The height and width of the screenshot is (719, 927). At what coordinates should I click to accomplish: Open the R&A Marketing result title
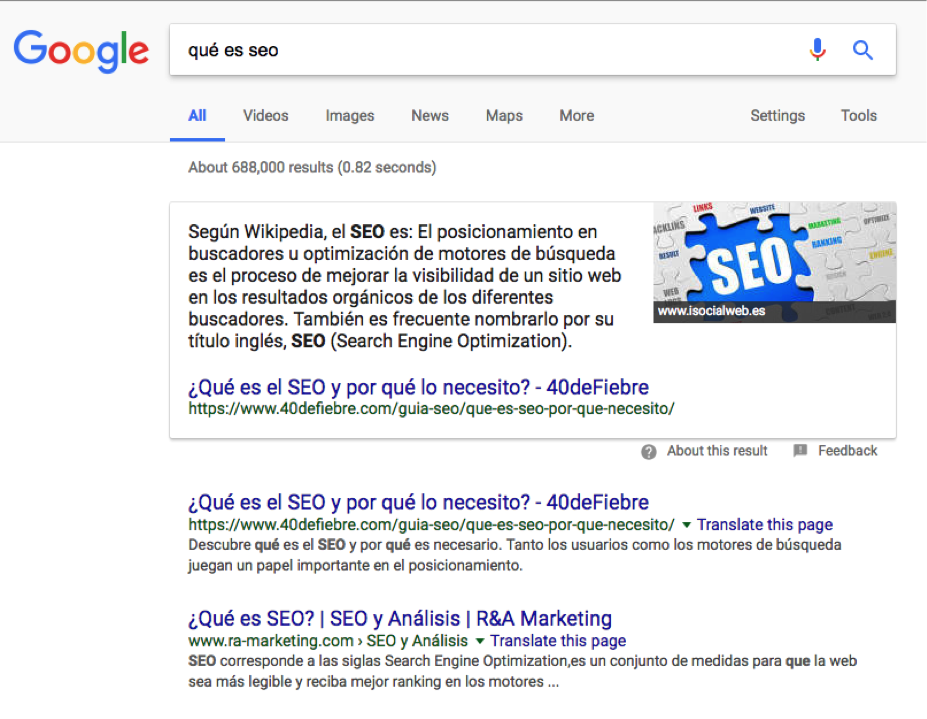399,618
